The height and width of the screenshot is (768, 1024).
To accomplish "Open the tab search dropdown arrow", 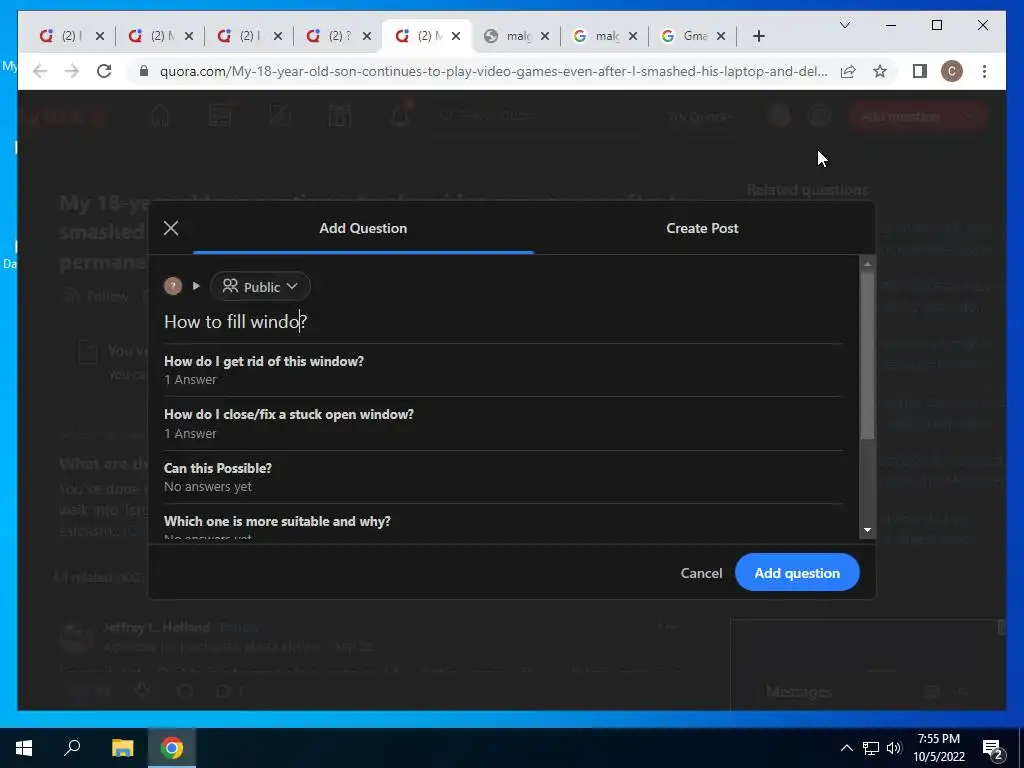I will pos(844,25).
